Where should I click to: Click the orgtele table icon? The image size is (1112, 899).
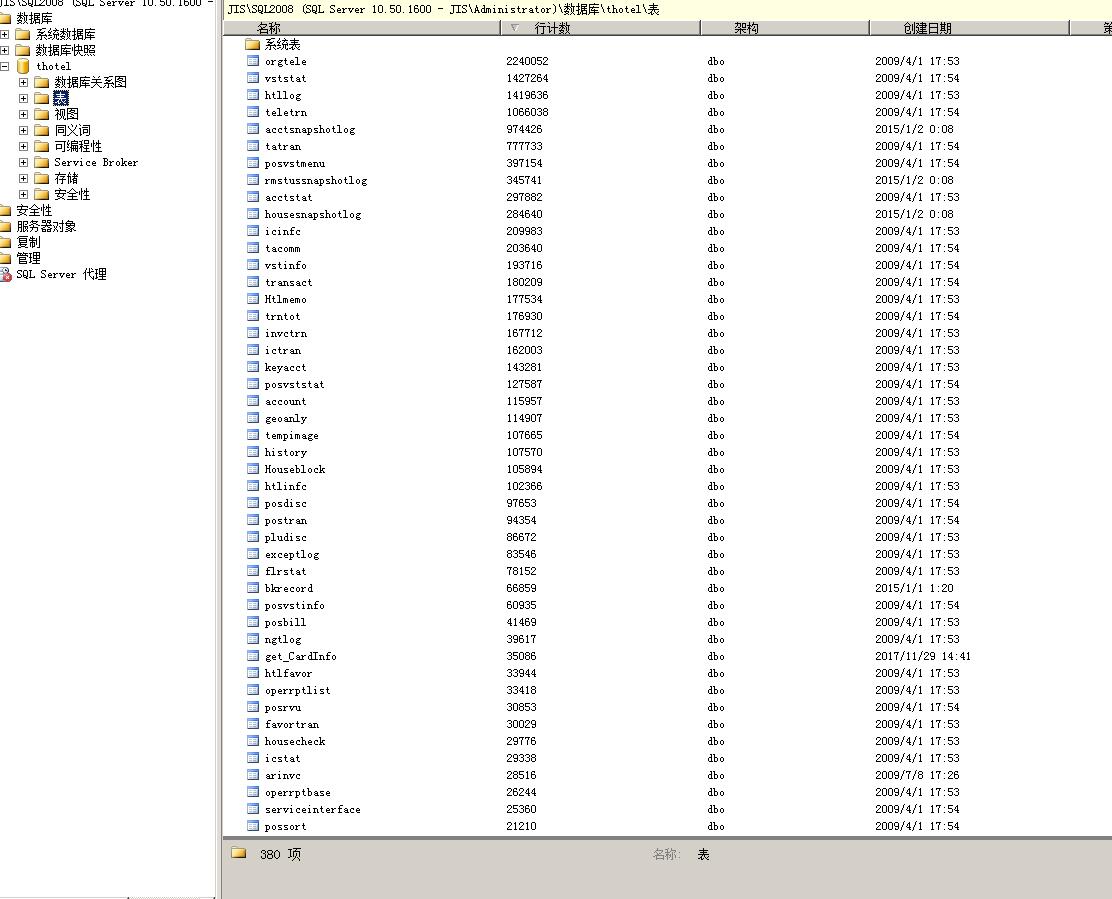click(253, 61)
